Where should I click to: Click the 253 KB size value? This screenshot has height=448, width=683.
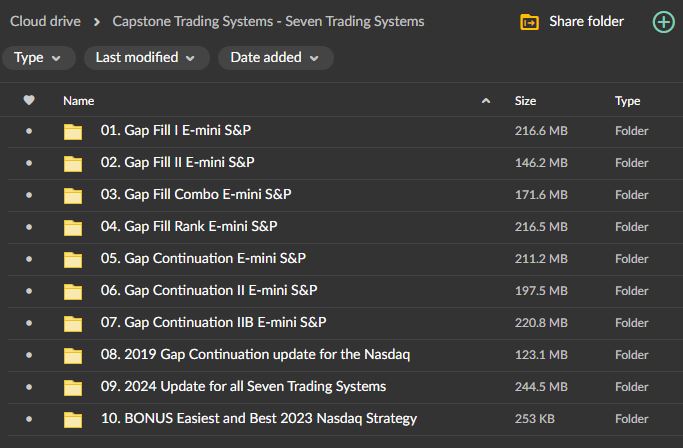pos(534,419)
